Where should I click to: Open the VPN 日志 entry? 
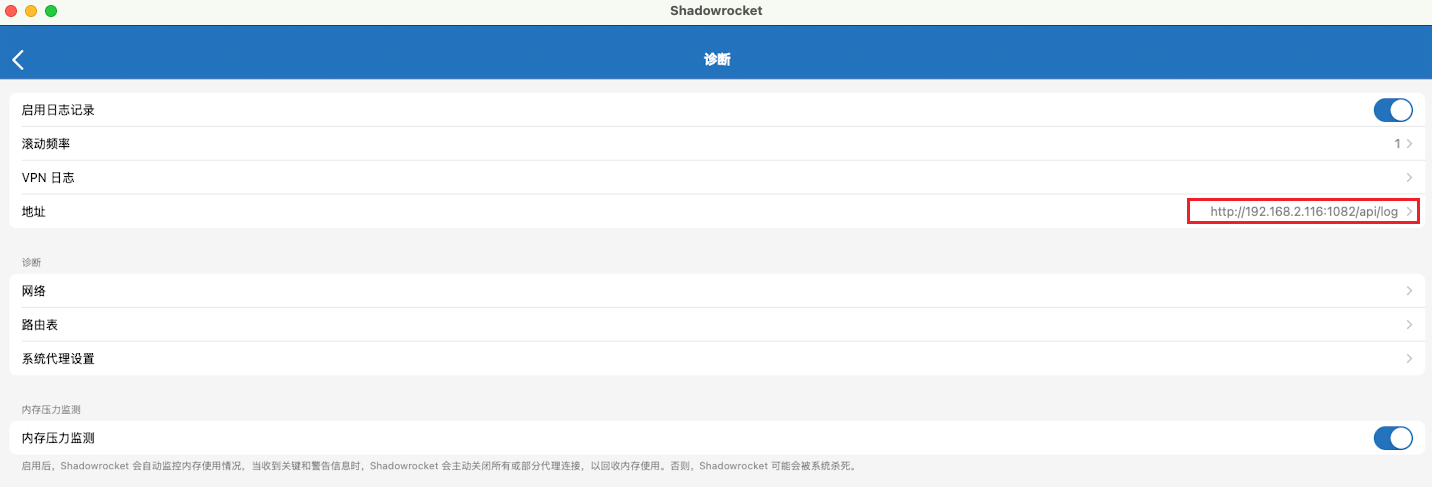[x=716, y=178]
